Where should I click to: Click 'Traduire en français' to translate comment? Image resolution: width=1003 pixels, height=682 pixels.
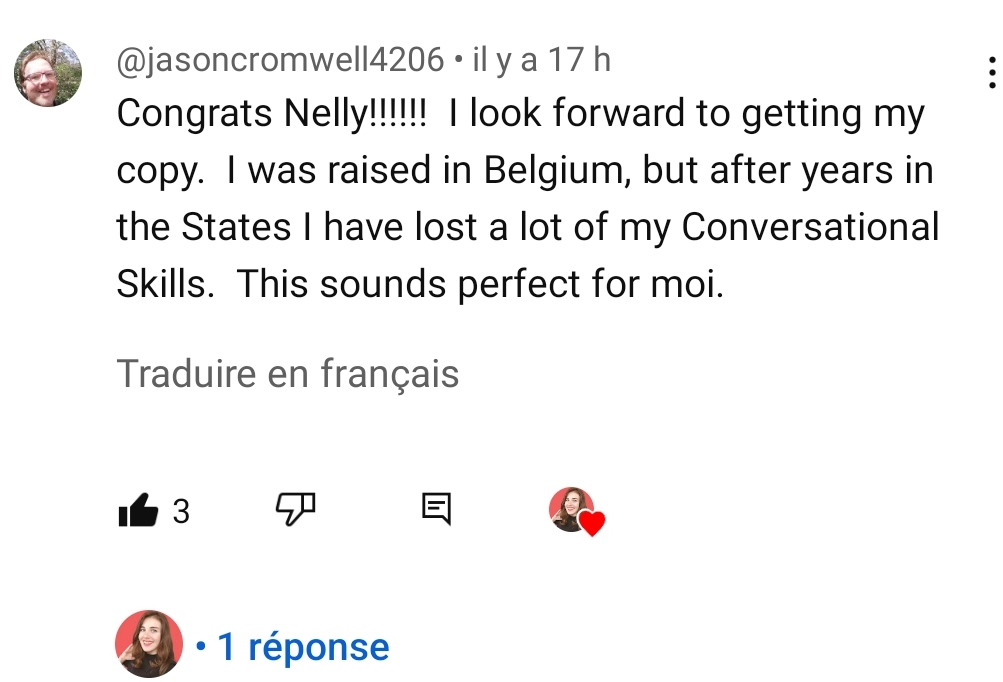tap(288, 374)
